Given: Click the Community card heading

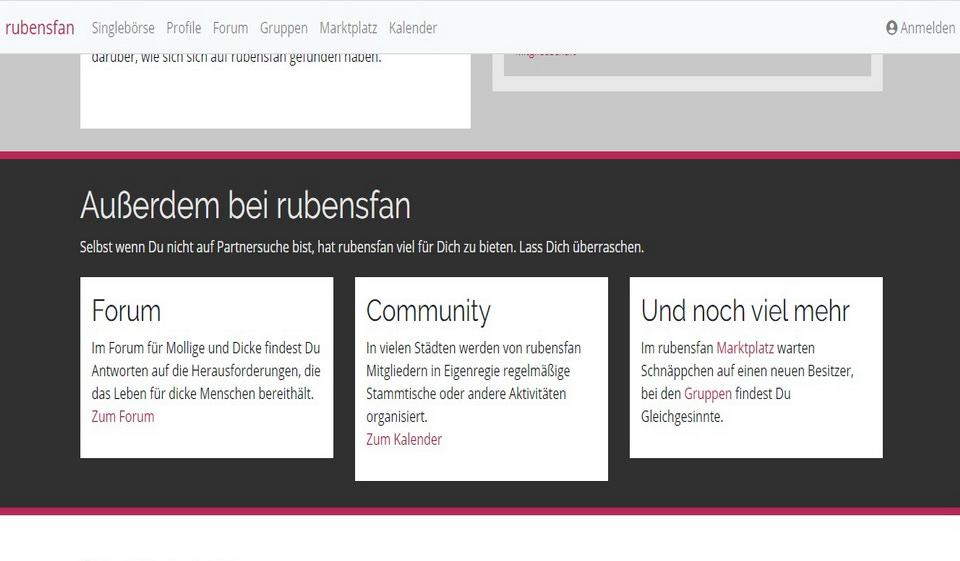Looking at the screenshot, I should coord(428,311).
